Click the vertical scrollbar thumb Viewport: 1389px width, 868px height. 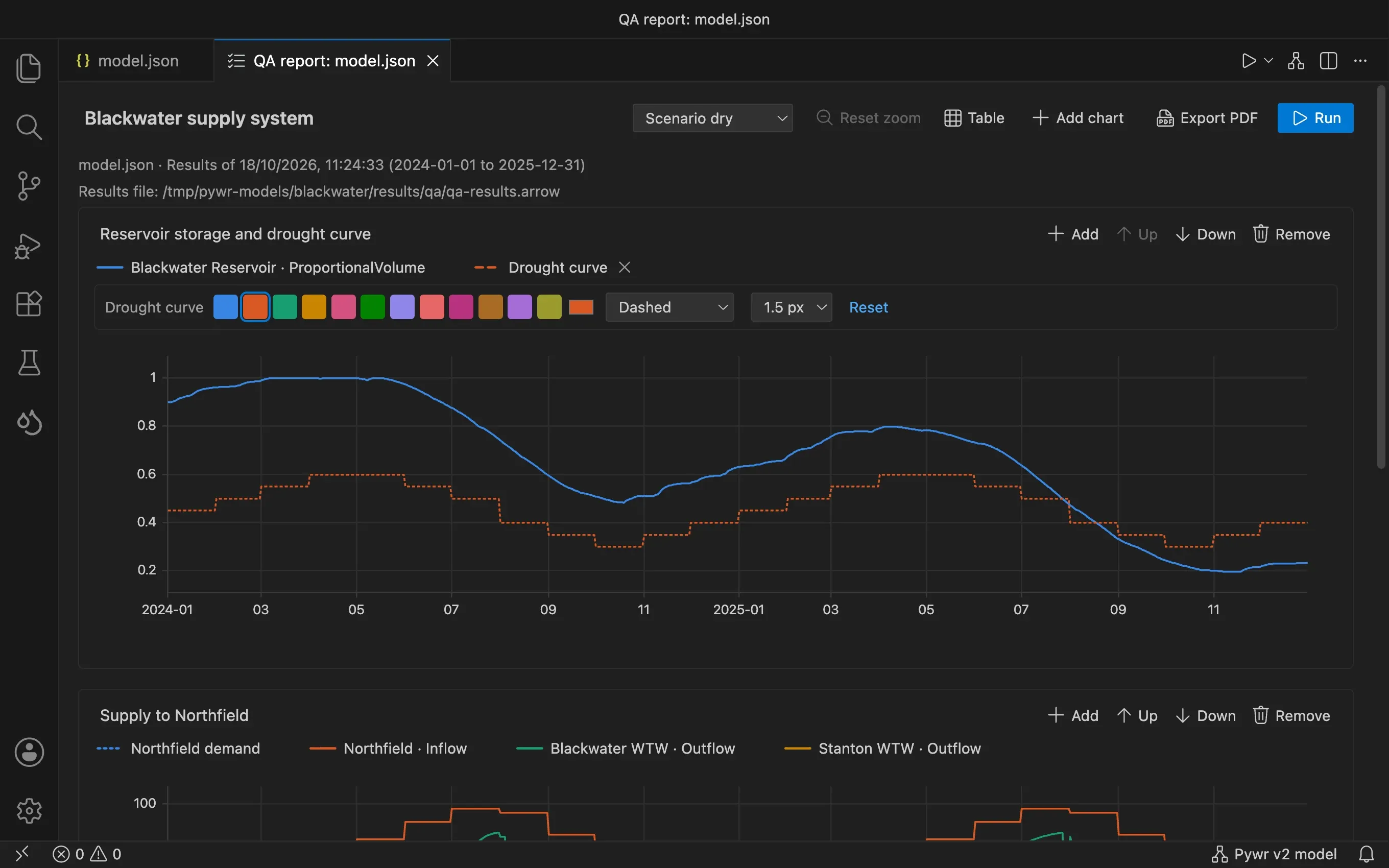pos(1381,277)
